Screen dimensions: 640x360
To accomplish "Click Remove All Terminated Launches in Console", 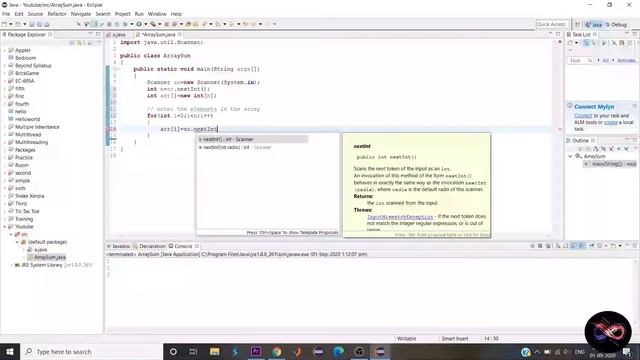I will (548, 246).
